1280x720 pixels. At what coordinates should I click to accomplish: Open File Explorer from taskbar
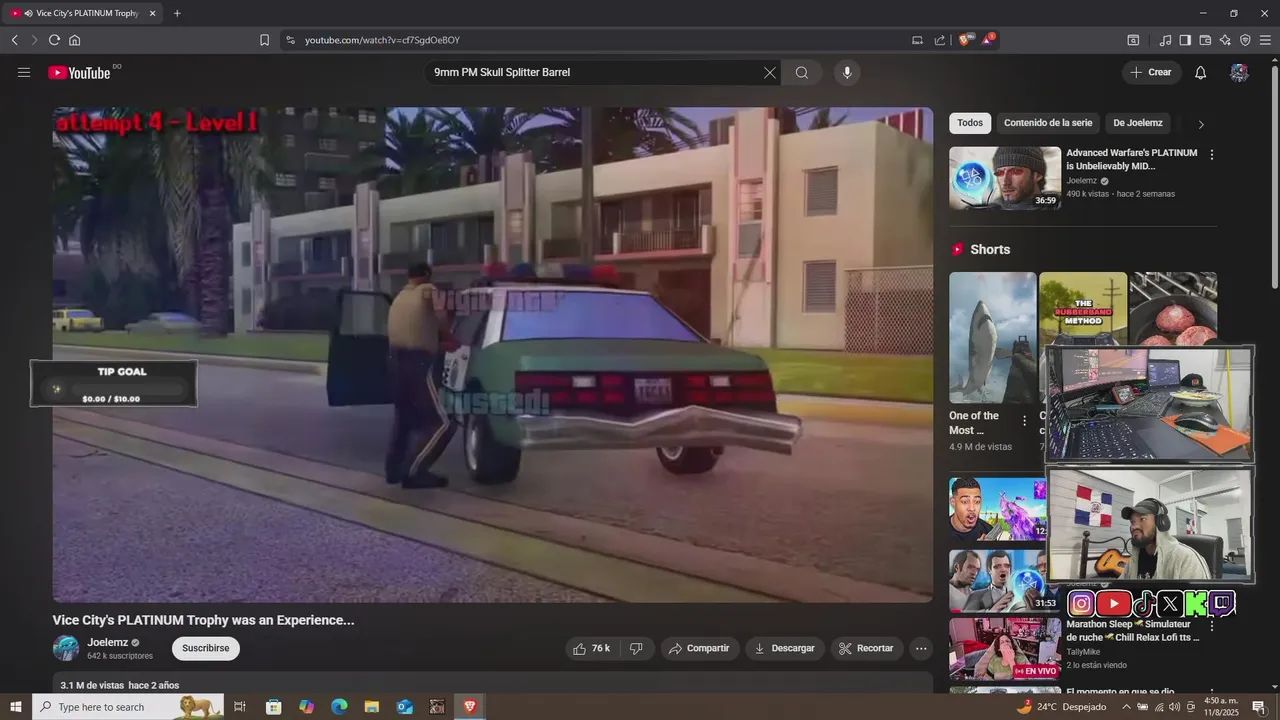point(372,707)
